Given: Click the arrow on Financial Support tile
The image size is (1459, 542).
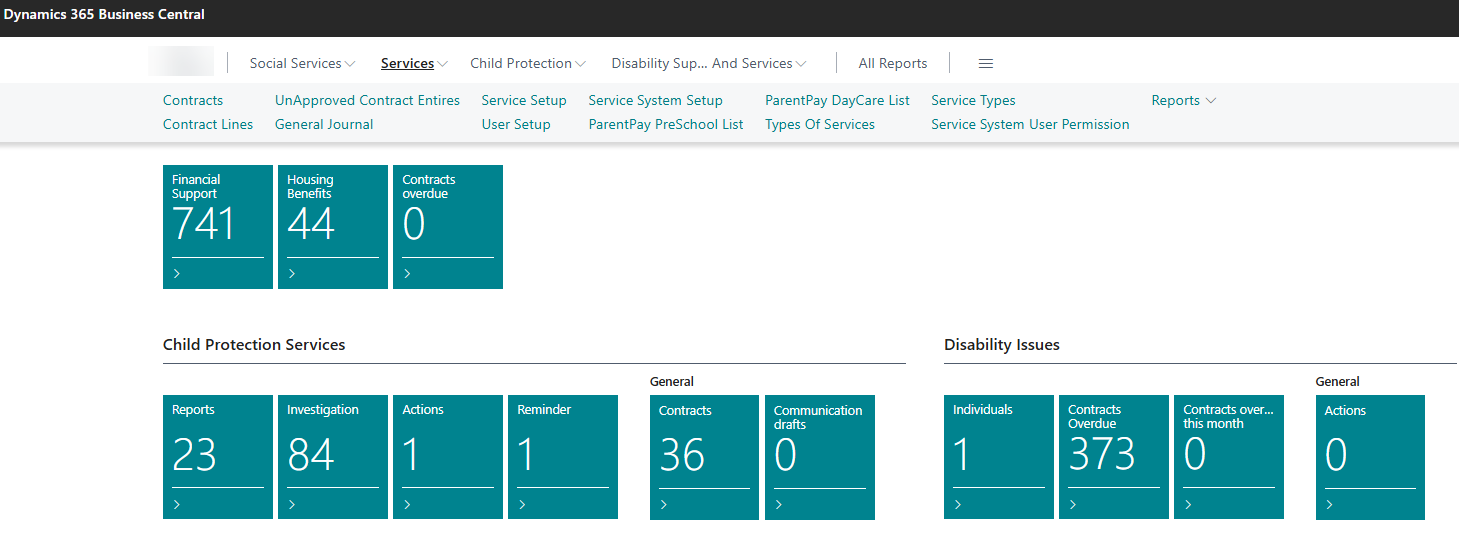Looking at the screenshot, I should (177, 274).
